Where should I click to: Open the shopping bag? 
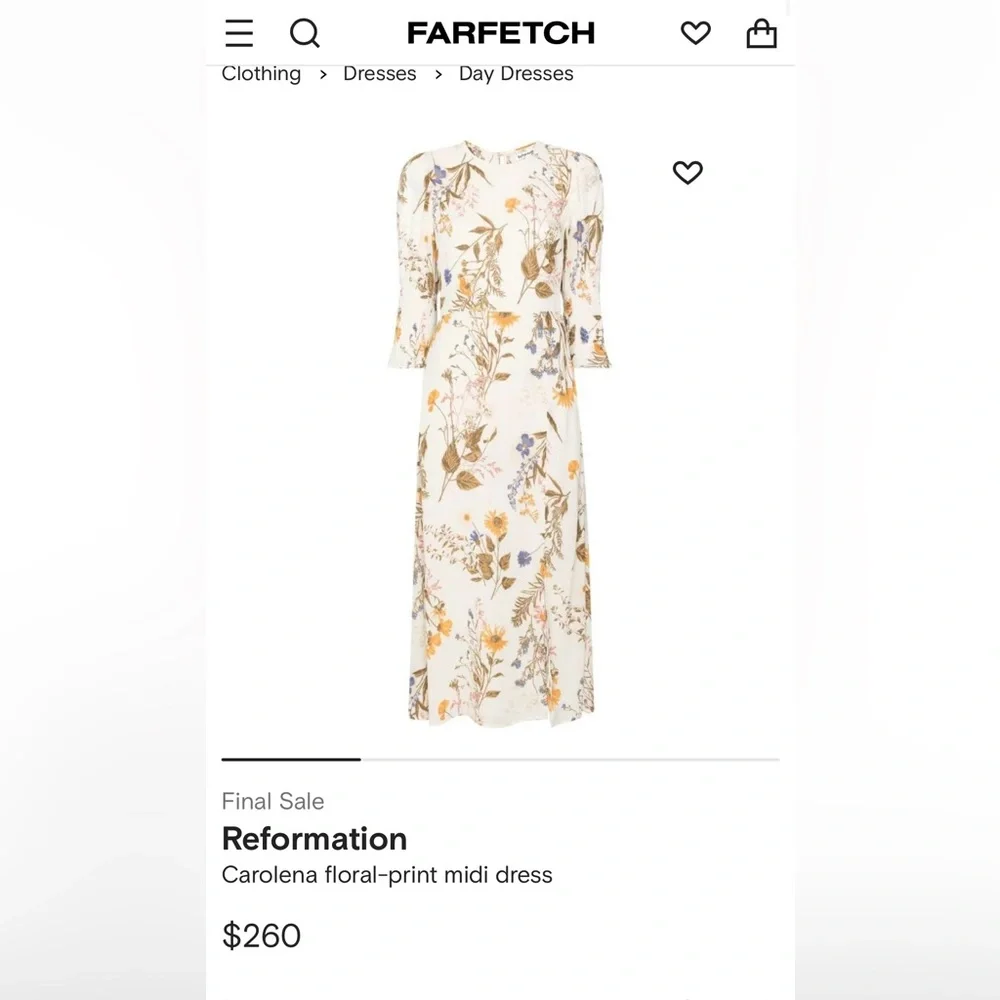coord(761,34)
